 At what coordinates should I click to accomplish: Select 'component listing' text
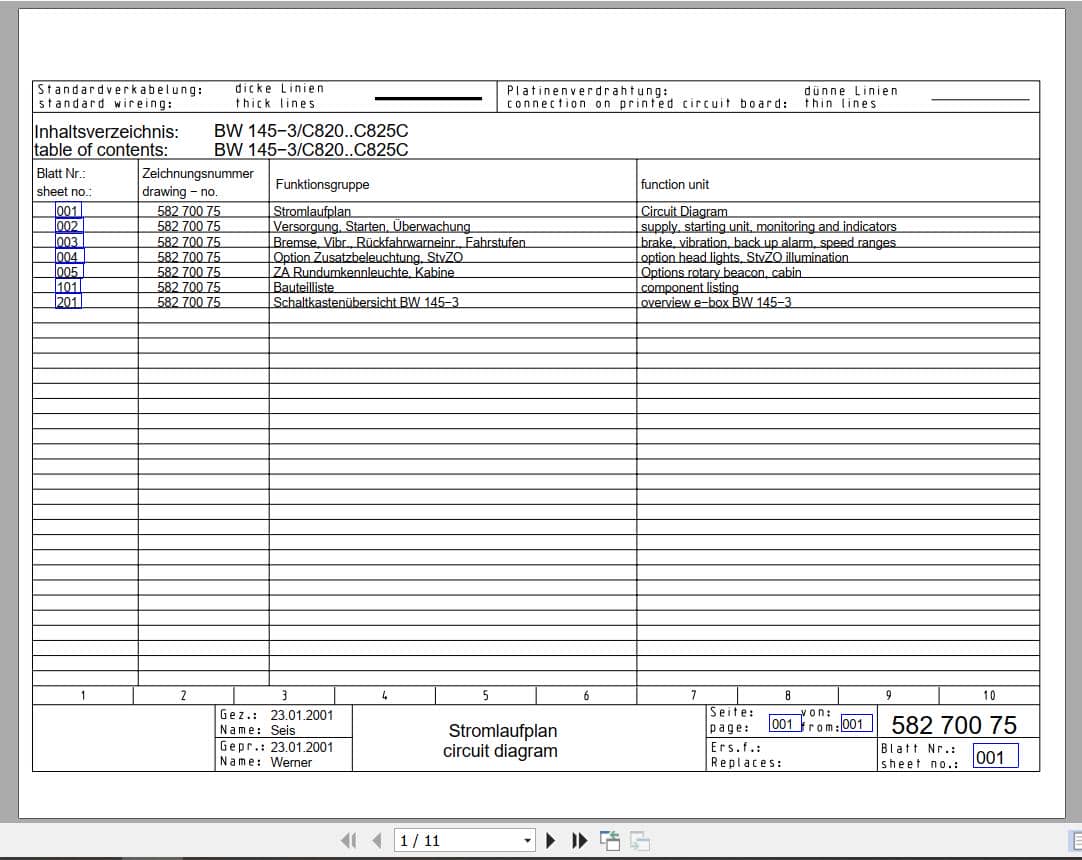pyautogui.click(x=689, y=287)
